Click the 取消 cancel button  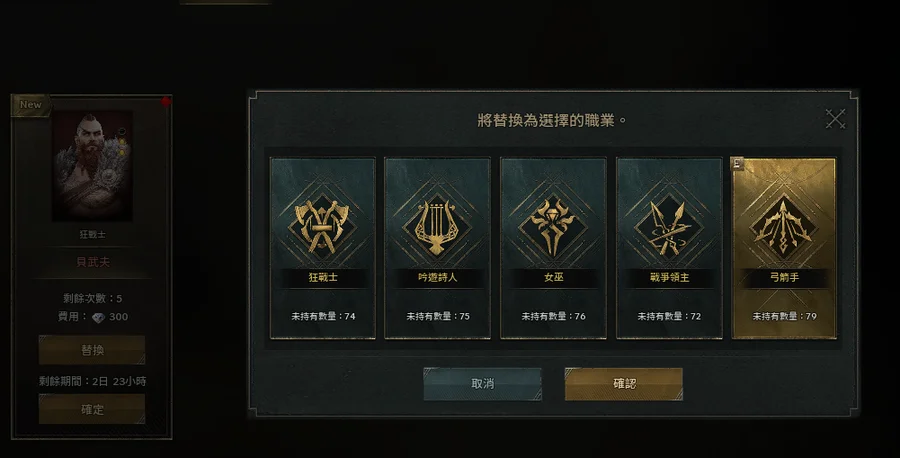(x=483, y=384)
